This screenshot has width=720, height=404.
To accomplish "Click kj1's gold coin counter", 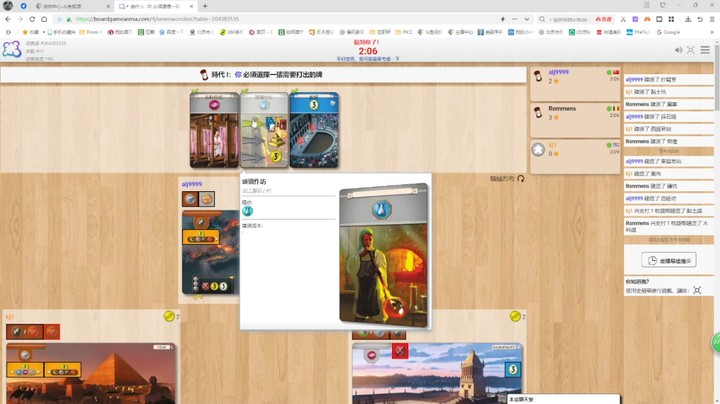I will [171, 316].
